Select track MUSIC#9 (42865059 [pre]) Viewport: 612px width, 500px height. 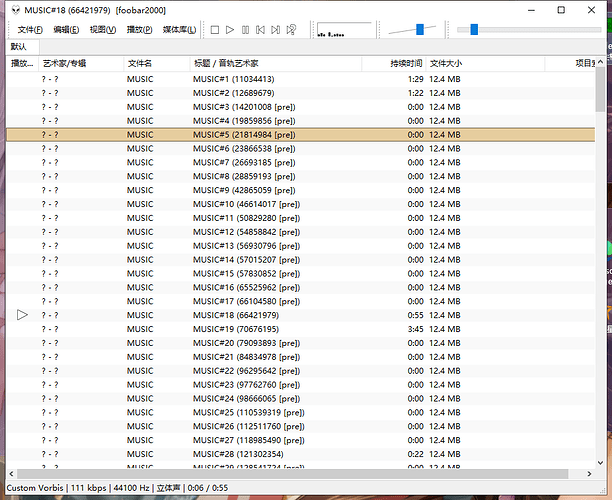[301, 190]
